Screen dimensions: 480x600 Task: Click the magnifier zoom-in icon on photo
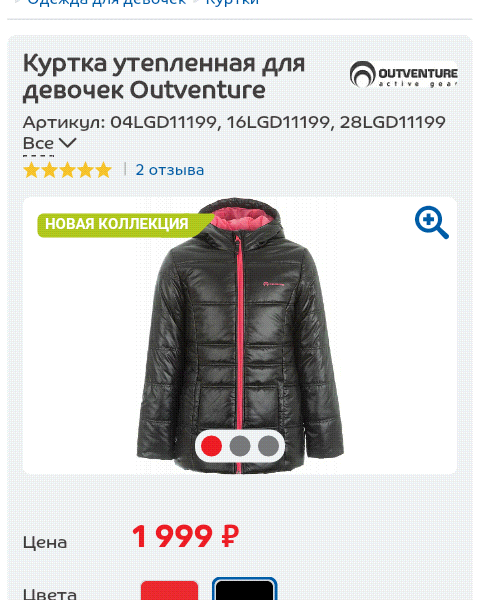(432, 222)
